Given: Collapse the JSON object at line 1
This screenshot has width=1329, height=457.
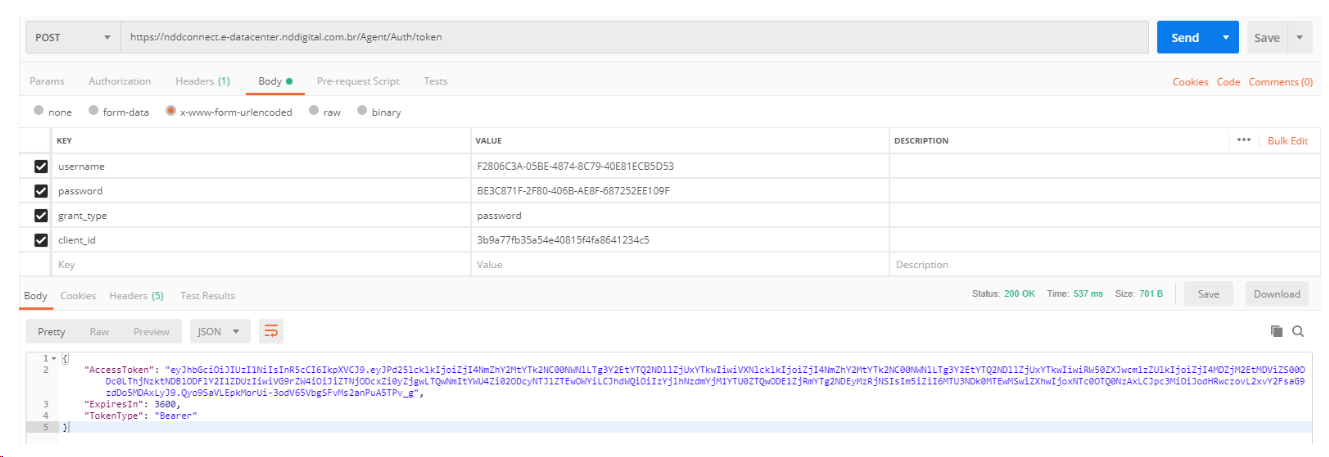Looking at the screenshot, I should pyautogui.click(x=54, y=358).
